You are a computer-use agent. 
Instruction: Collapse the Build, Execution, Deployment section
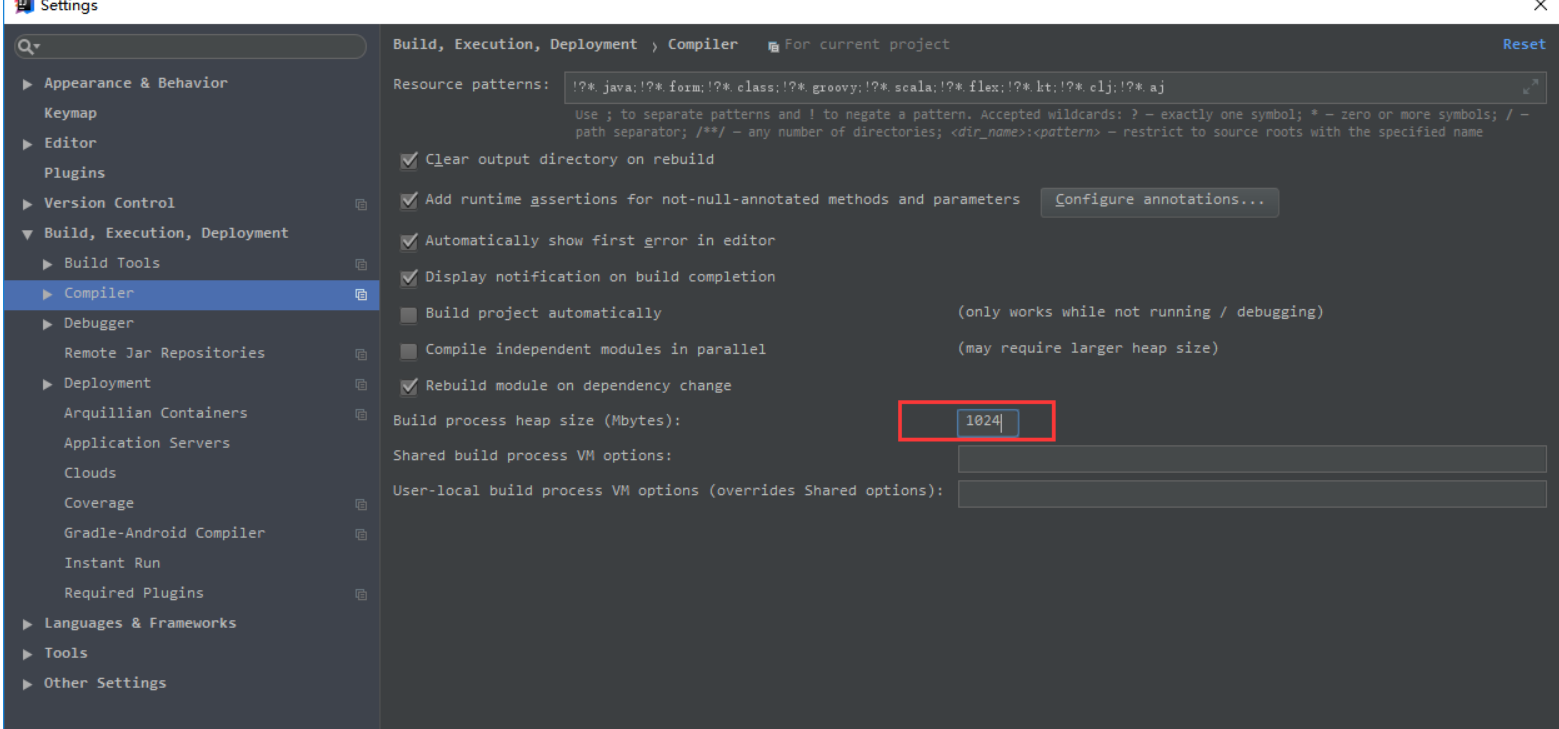coord(27,233)
